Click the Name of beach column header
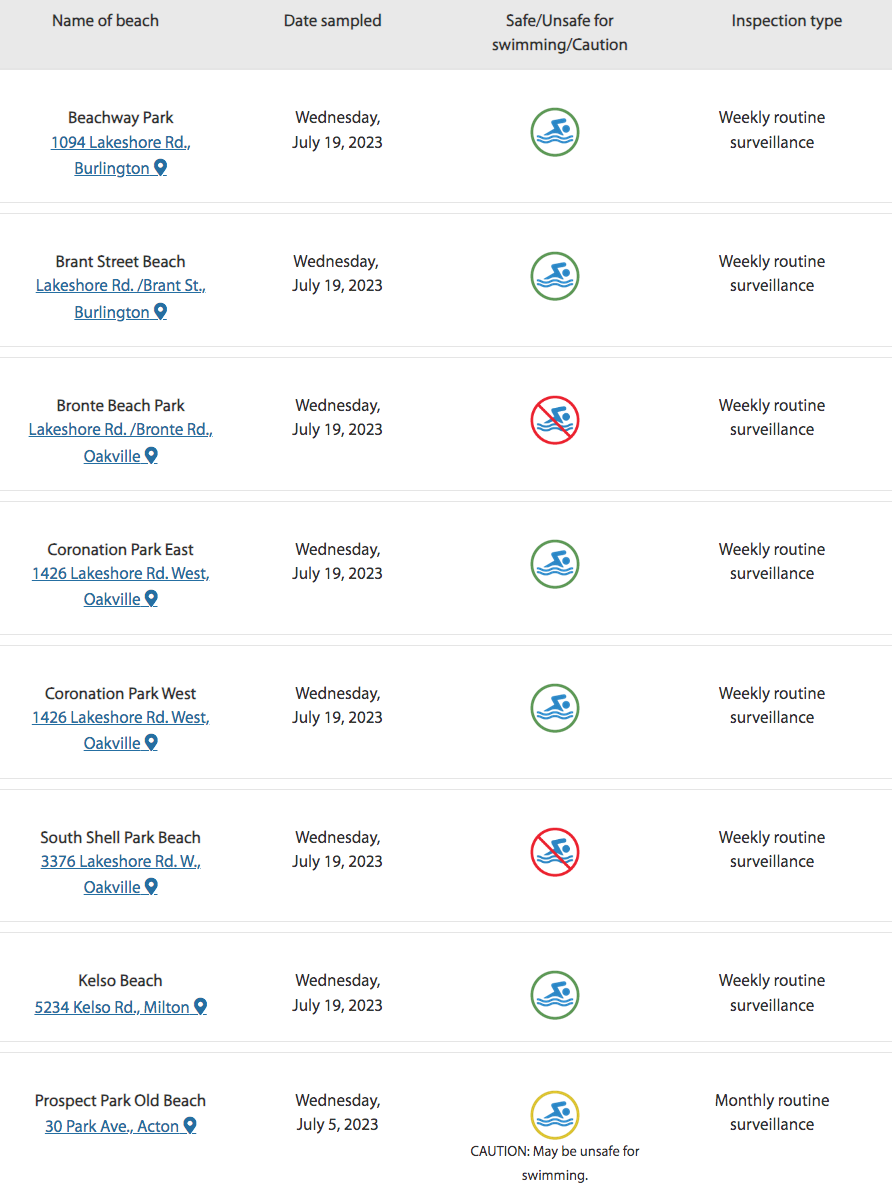892x1192 pixels. point(105,21)
